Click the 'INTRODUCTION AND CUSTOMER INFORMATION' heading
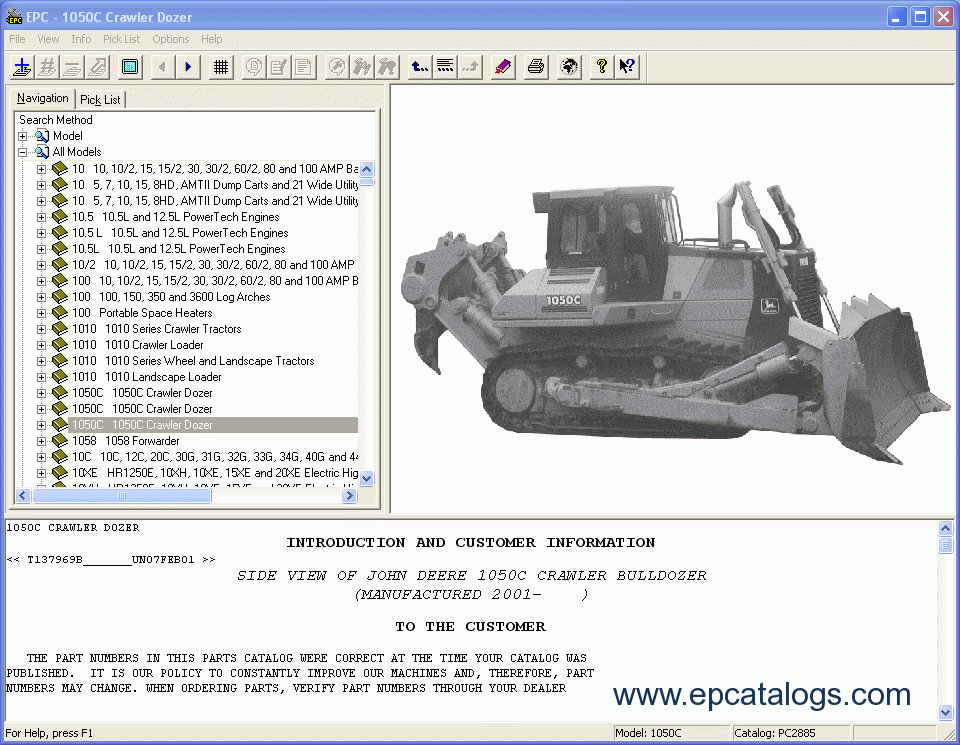 click(471, 542)
